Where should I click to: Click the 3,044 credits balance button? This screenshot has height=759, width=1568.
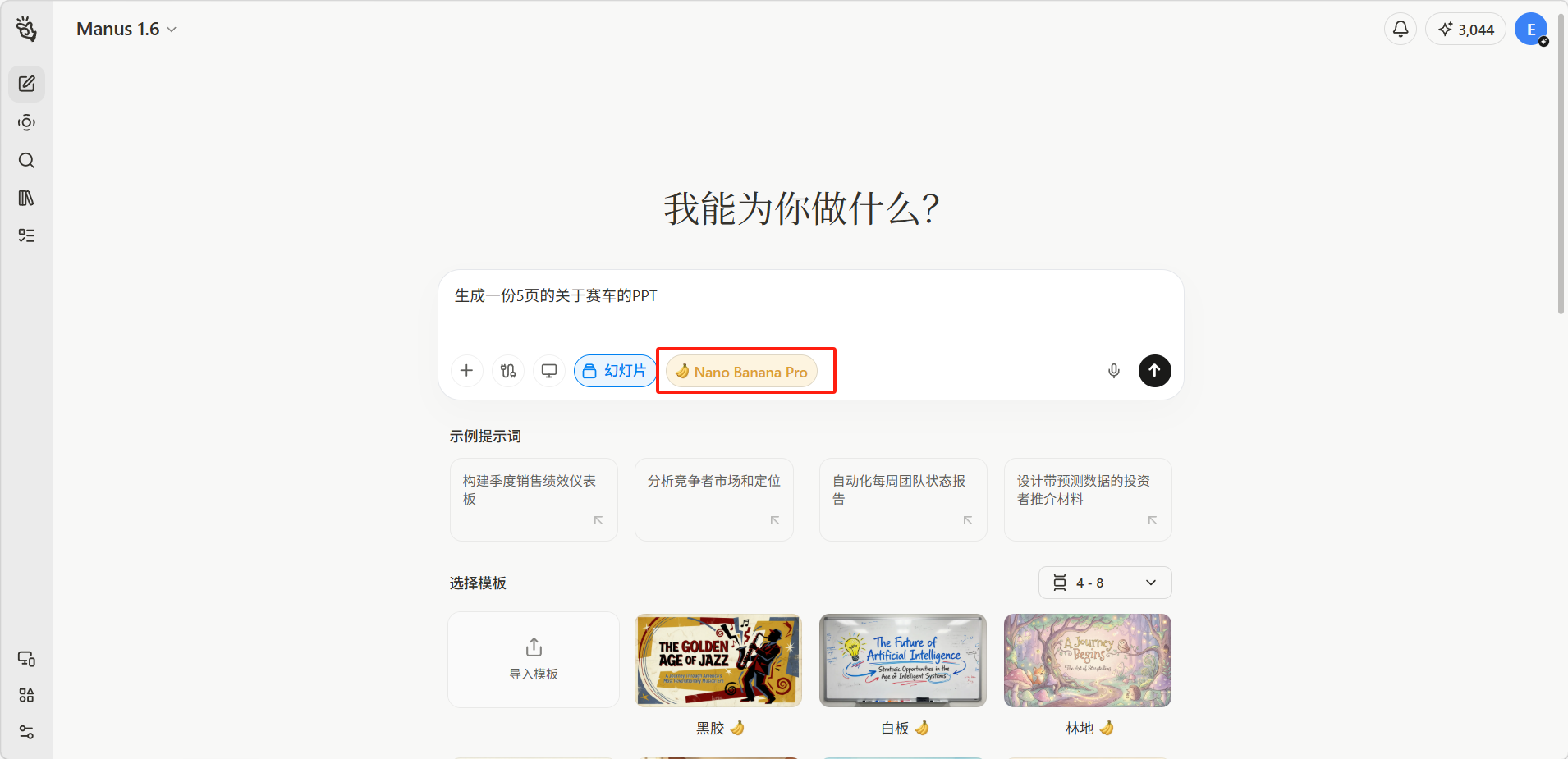tap(1465, 30)
